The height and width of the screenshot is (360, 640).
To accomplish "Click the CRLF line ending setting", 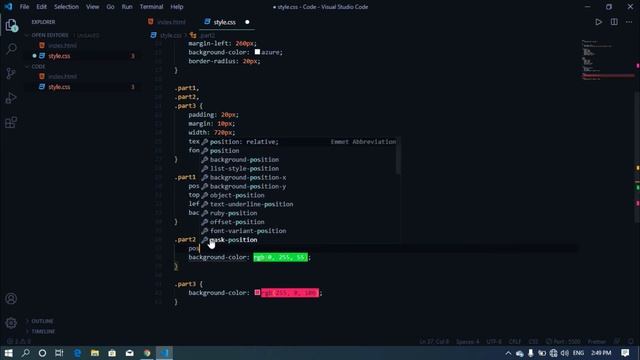I will pos(515,342).
